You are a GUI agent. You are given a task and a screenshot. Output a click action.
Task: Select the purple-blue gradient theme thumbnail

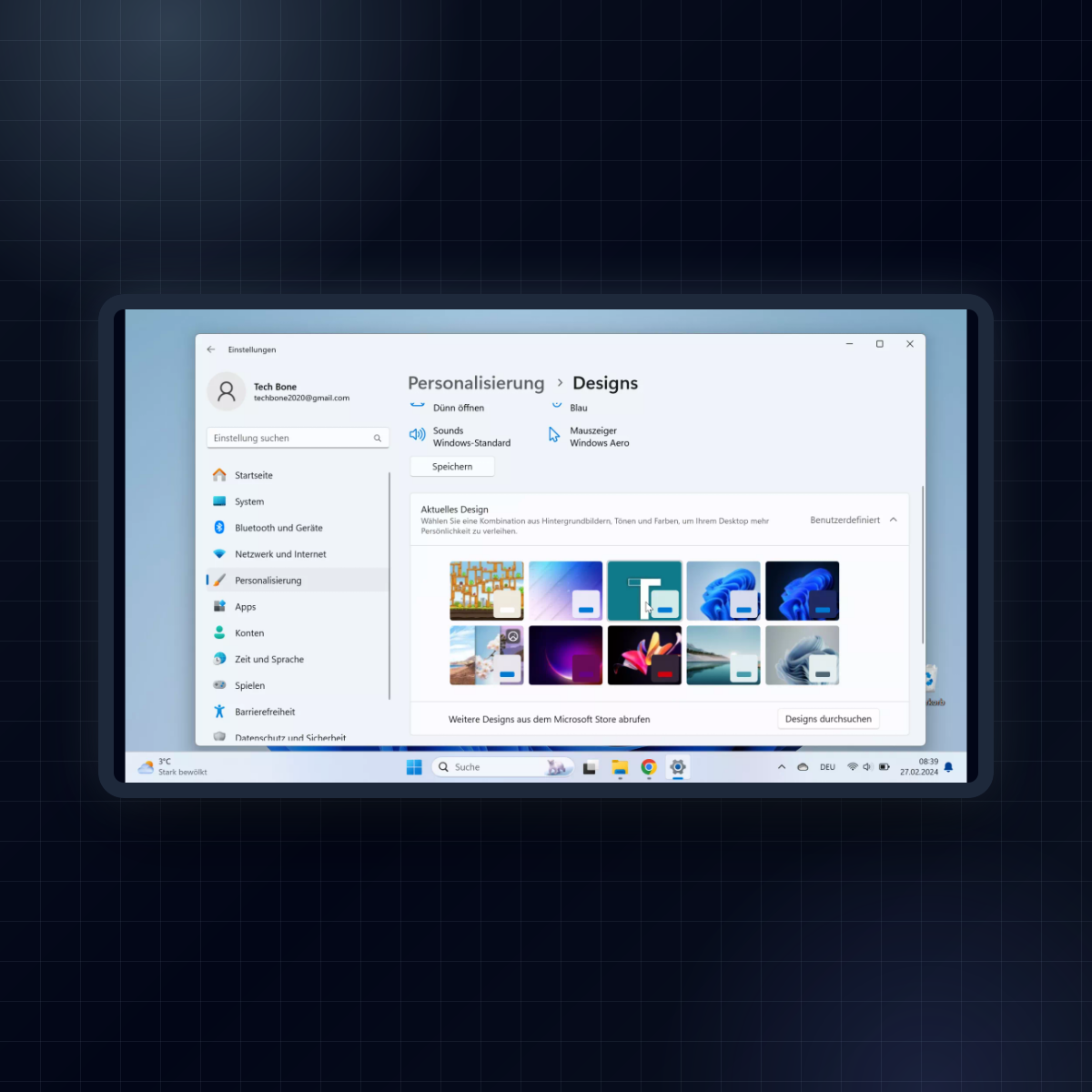click(566, 591)
